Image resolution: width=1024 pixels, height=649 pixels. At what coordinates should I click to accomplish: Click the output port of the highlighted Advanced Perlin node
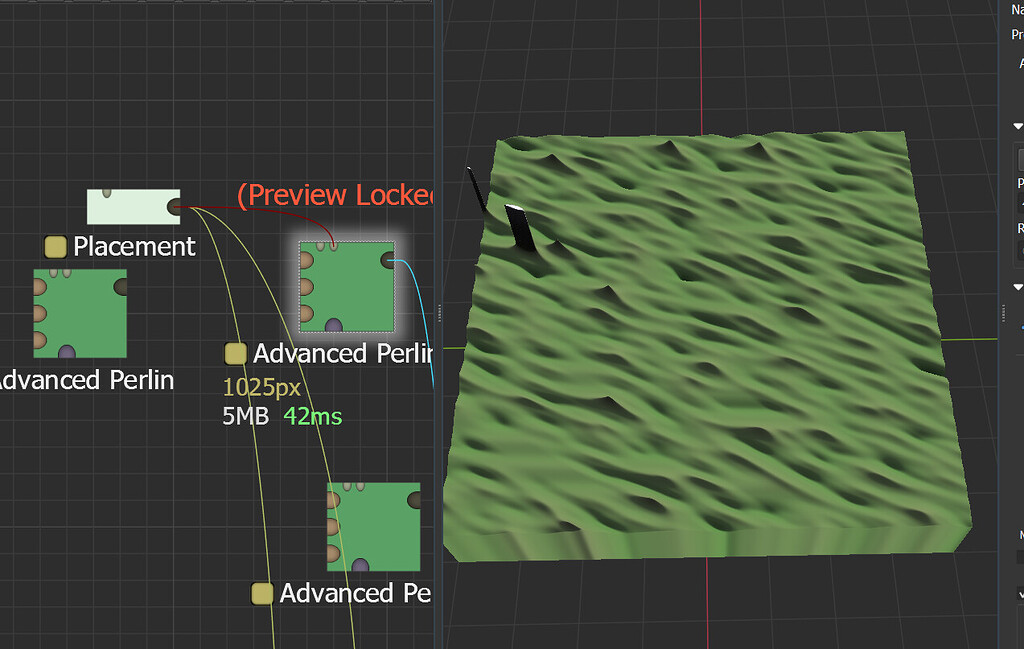pyautogui.click(x=388, y=260)
